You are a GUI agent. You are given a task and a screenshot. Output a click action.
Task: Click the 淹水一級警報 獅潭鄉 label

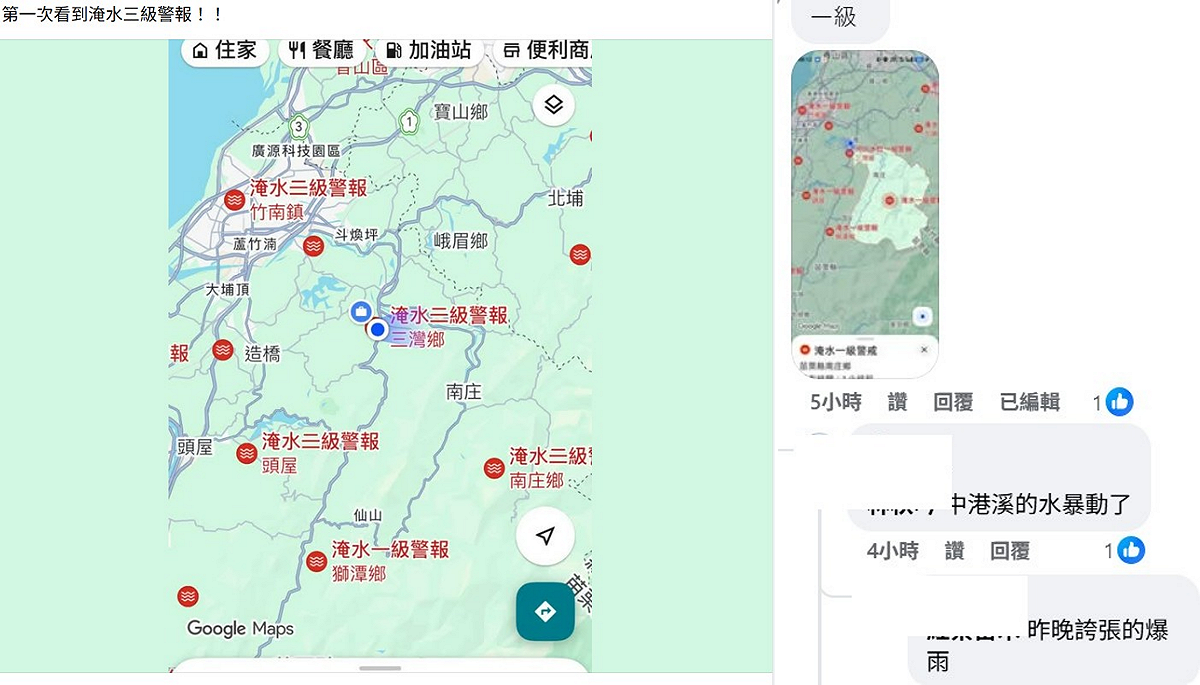point(390,560)
